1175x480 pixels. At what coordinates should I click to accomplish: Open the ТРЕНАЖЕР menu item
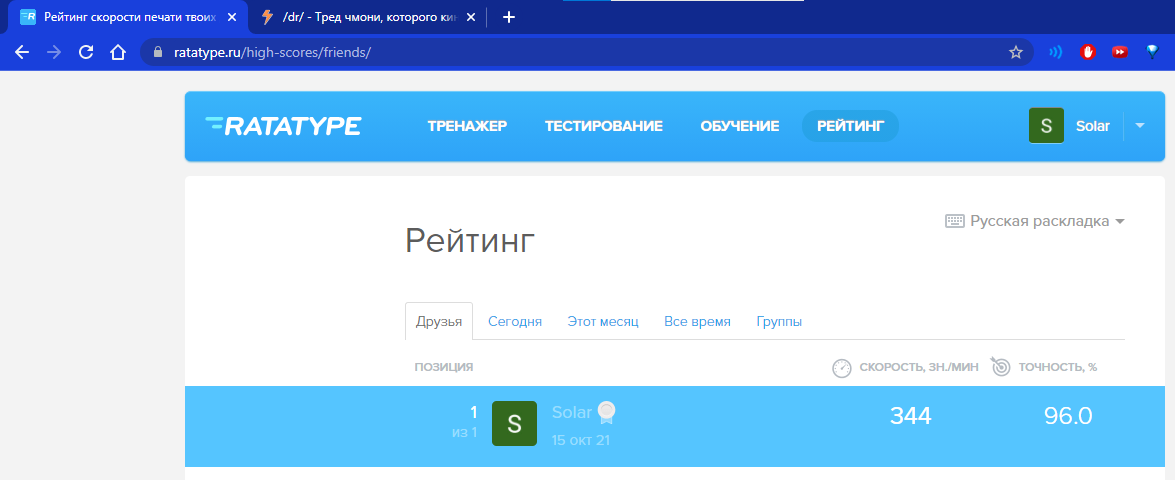[x=467, y=126]
